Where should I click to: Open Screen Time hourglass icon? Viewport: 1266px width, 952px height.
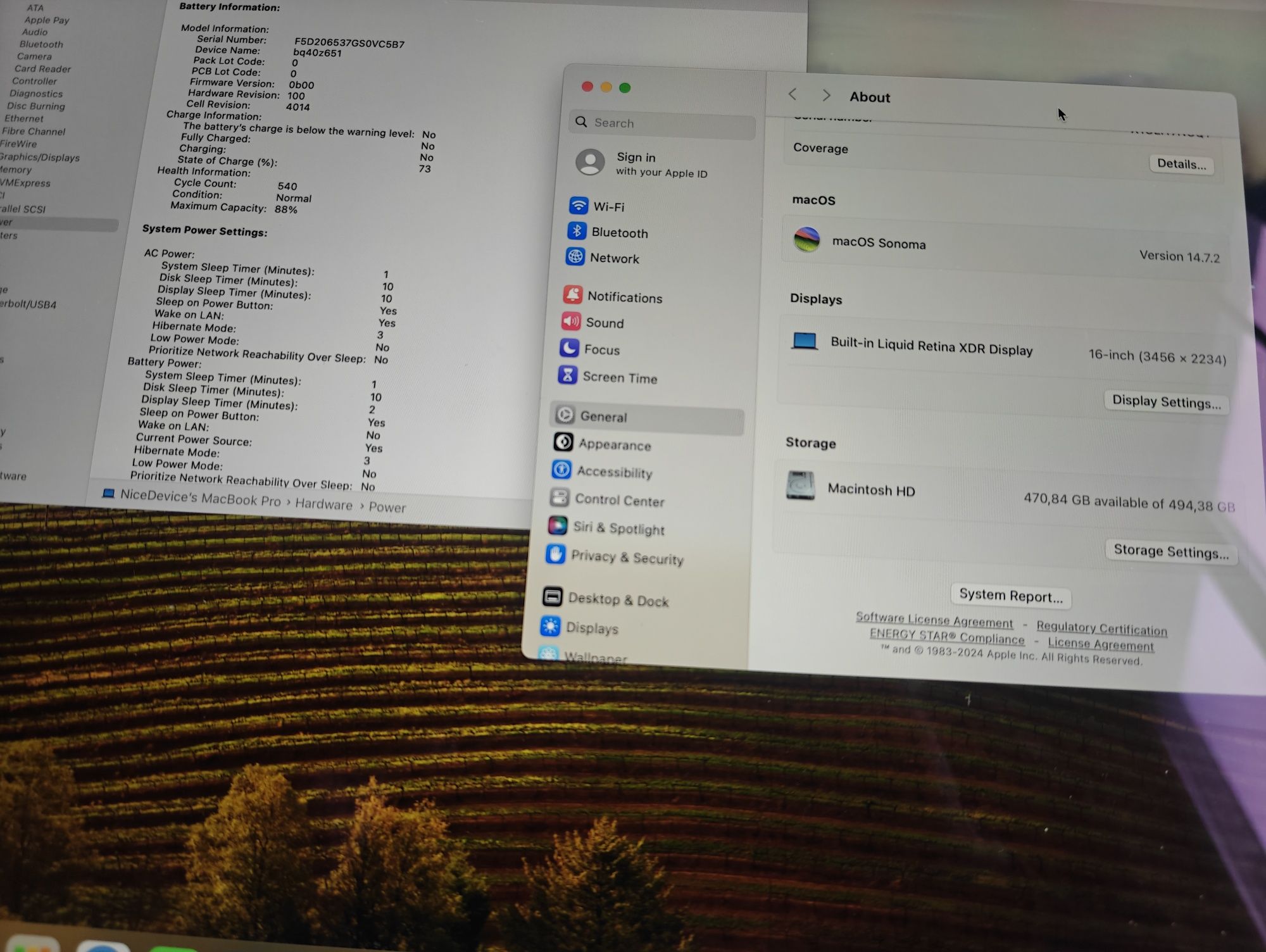pos(567,375)
